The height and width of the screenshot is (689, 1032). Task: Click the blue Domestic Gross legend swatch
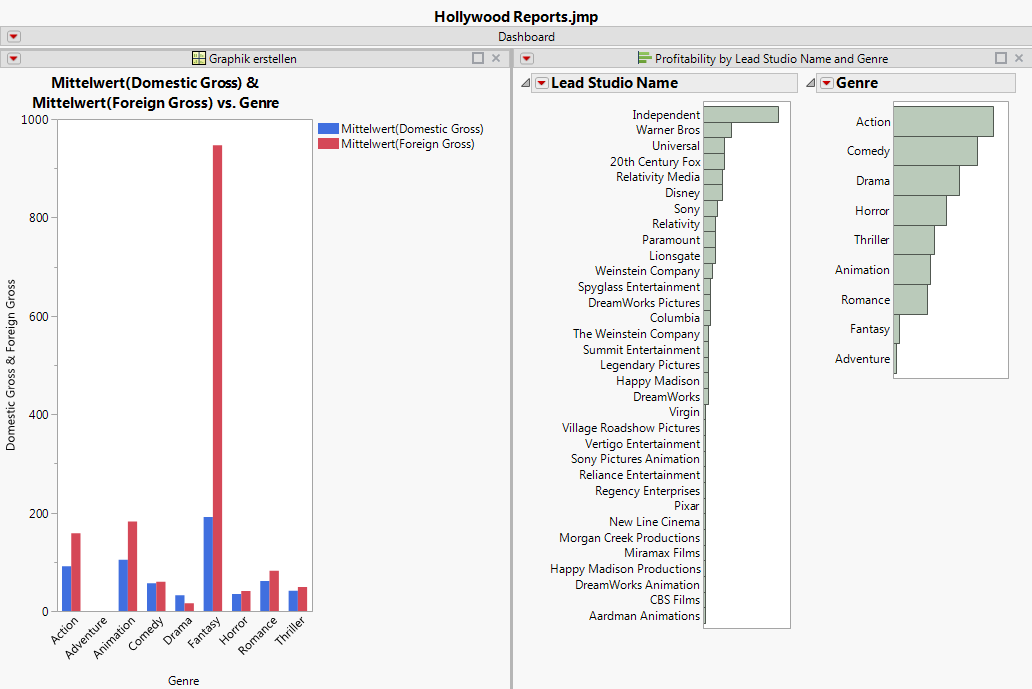coord(328,129)
